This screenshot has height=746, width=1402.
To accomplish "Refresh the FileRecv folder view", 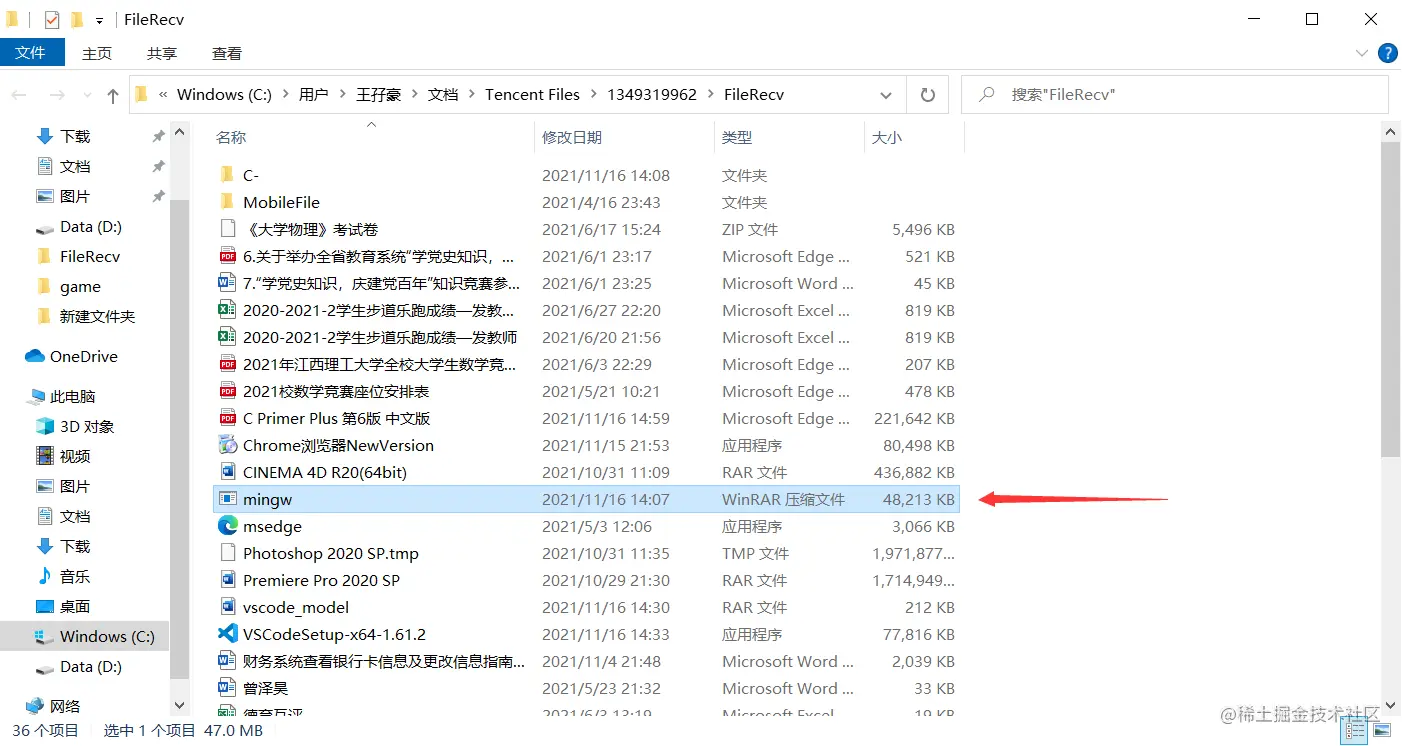I will (x=928, y=95).
